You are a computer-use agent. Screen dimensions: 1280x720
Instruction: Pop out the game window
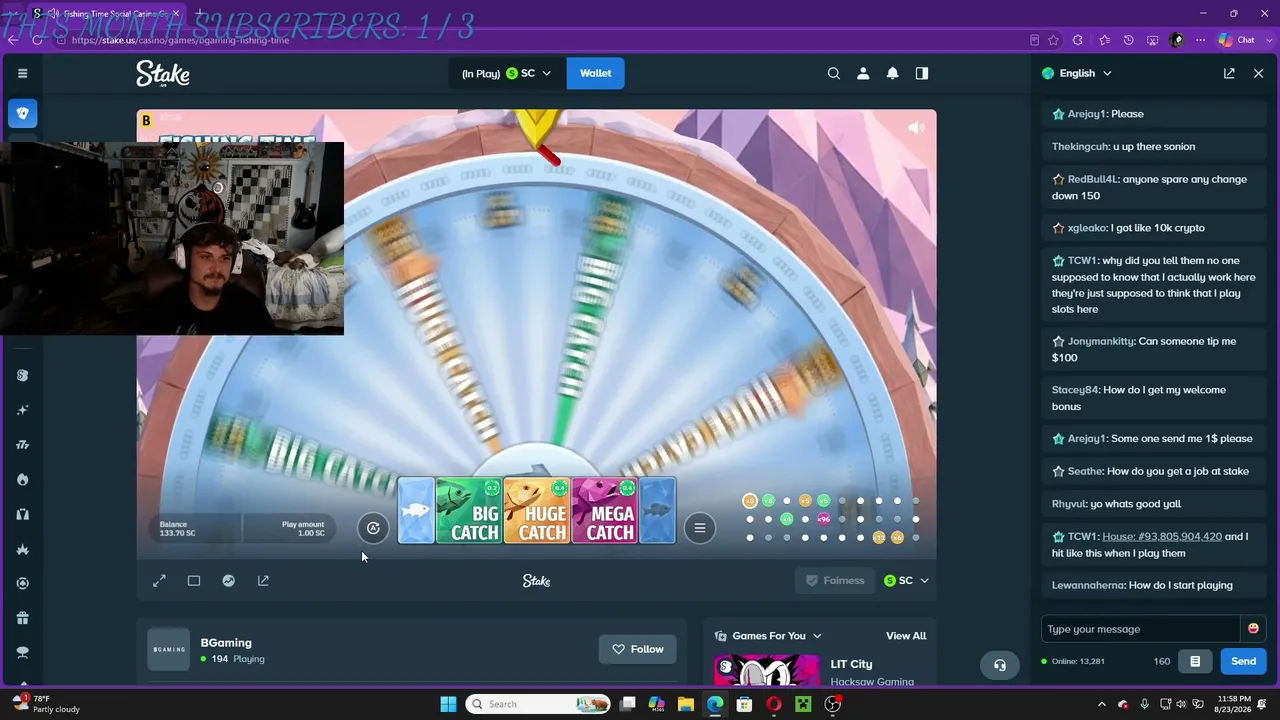pos(263,580)
